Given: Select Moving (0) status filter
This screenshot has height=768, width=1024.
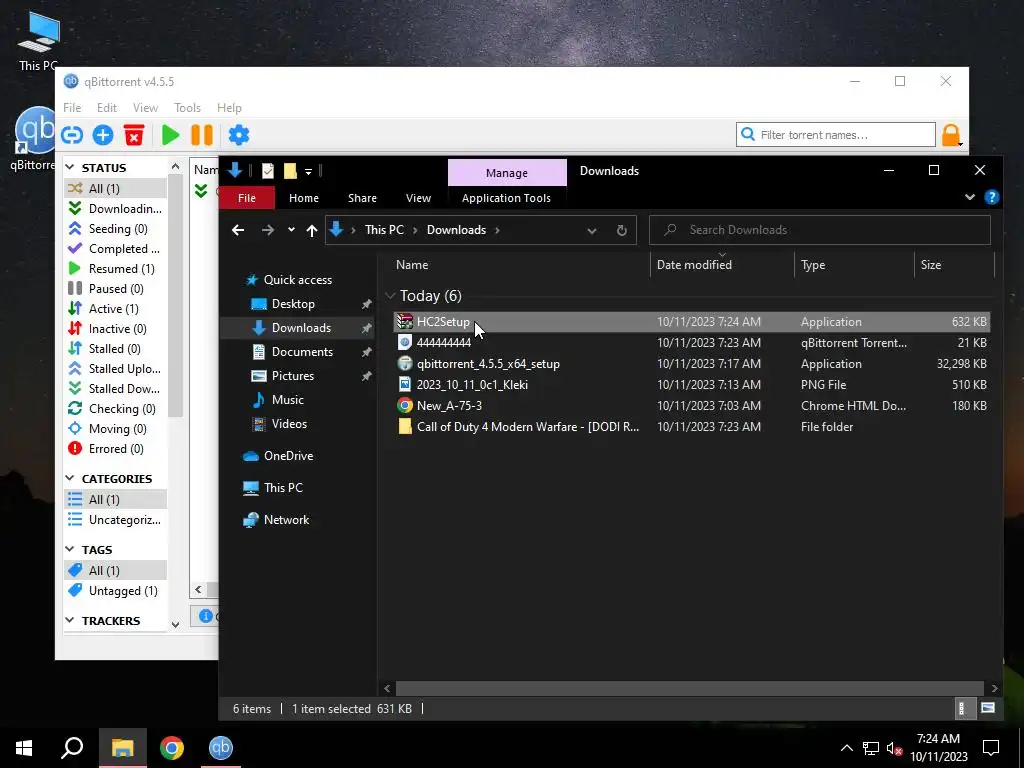Looking at the screenshot, I should [116, 429].
